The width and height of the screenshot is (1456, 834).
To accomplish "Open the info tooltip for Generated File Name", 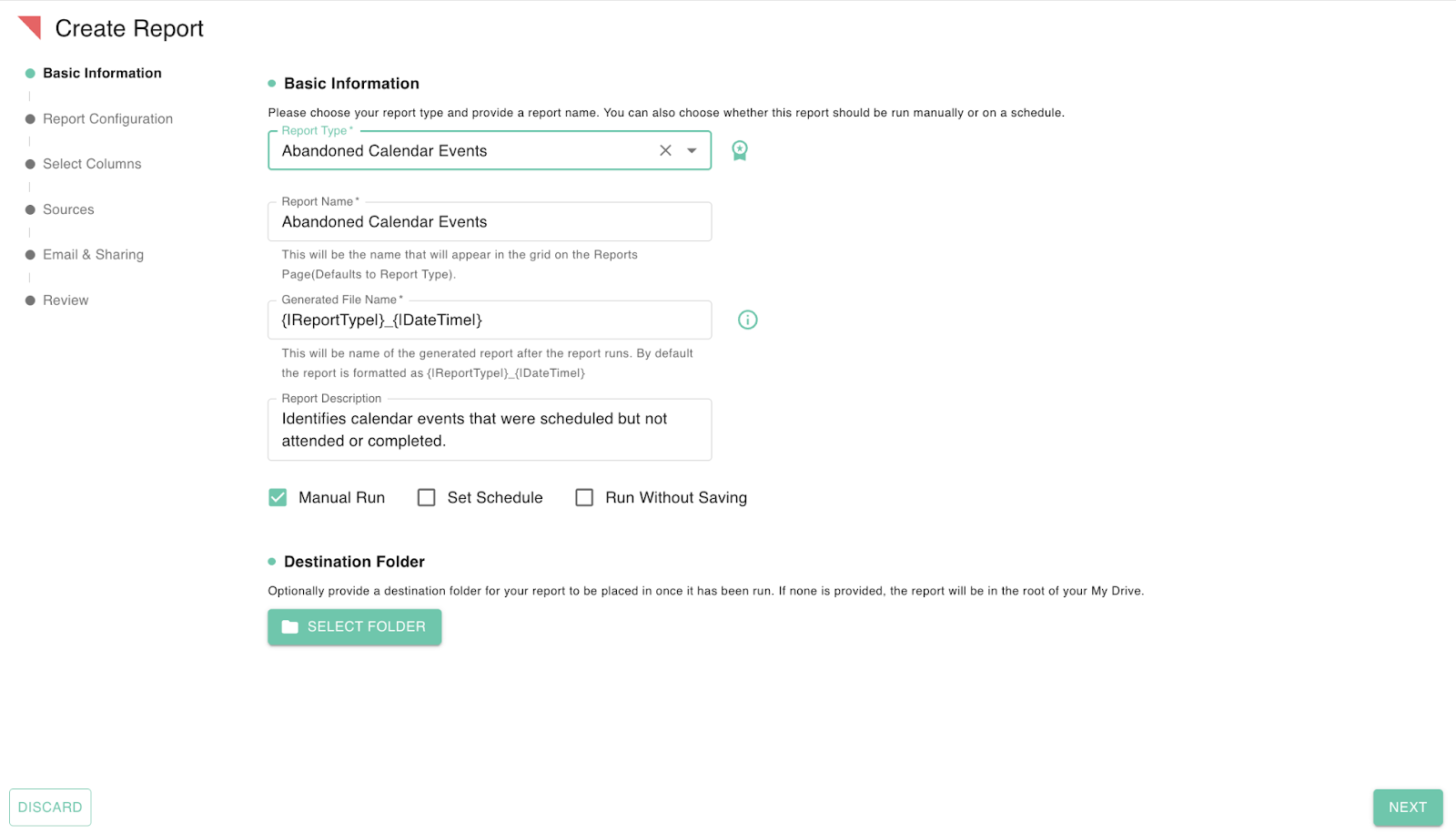I will (x=747, y=320).
